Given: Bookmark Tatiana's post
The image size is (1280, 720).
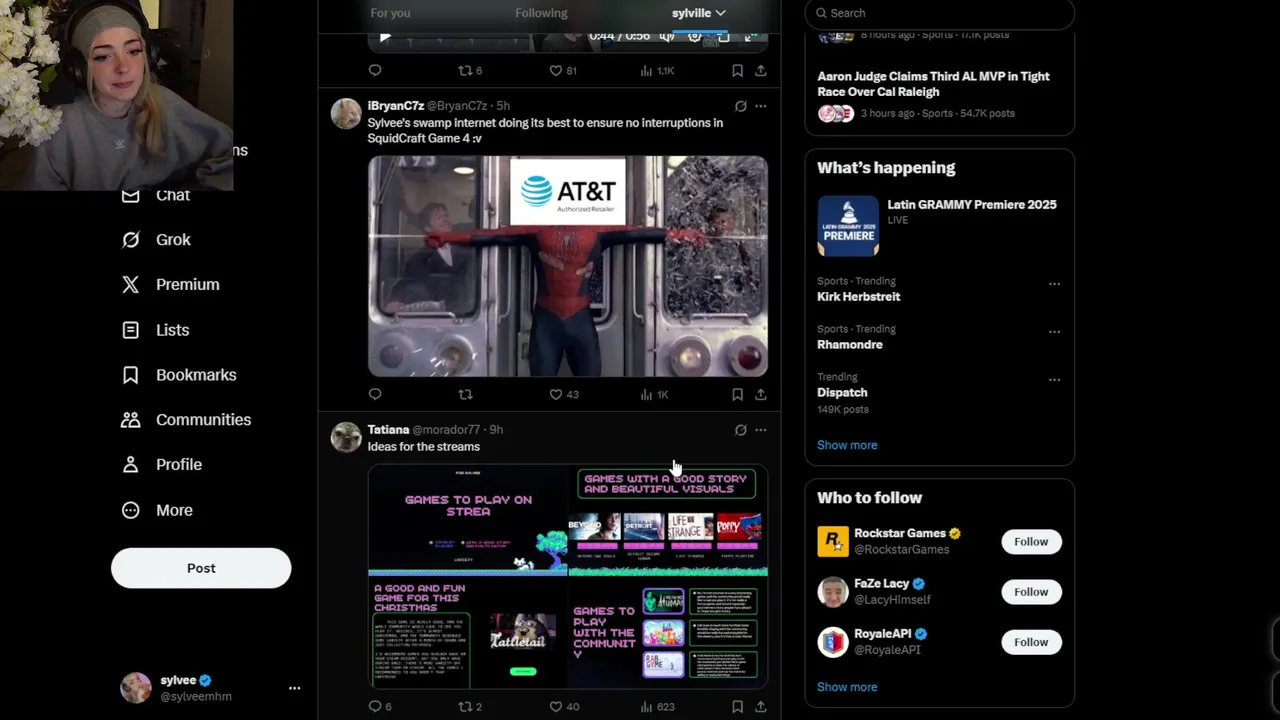Looking at the screenshot, I should 737,706.
